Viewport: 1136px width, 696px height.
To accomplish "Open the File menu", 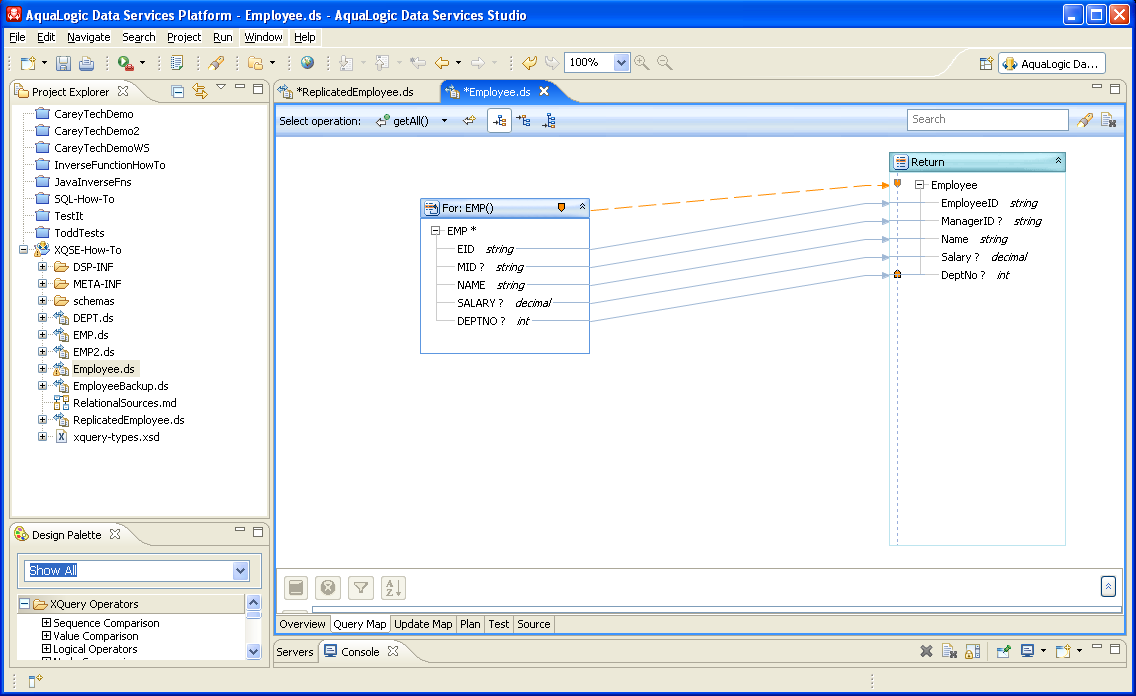I will pos(17,37).
